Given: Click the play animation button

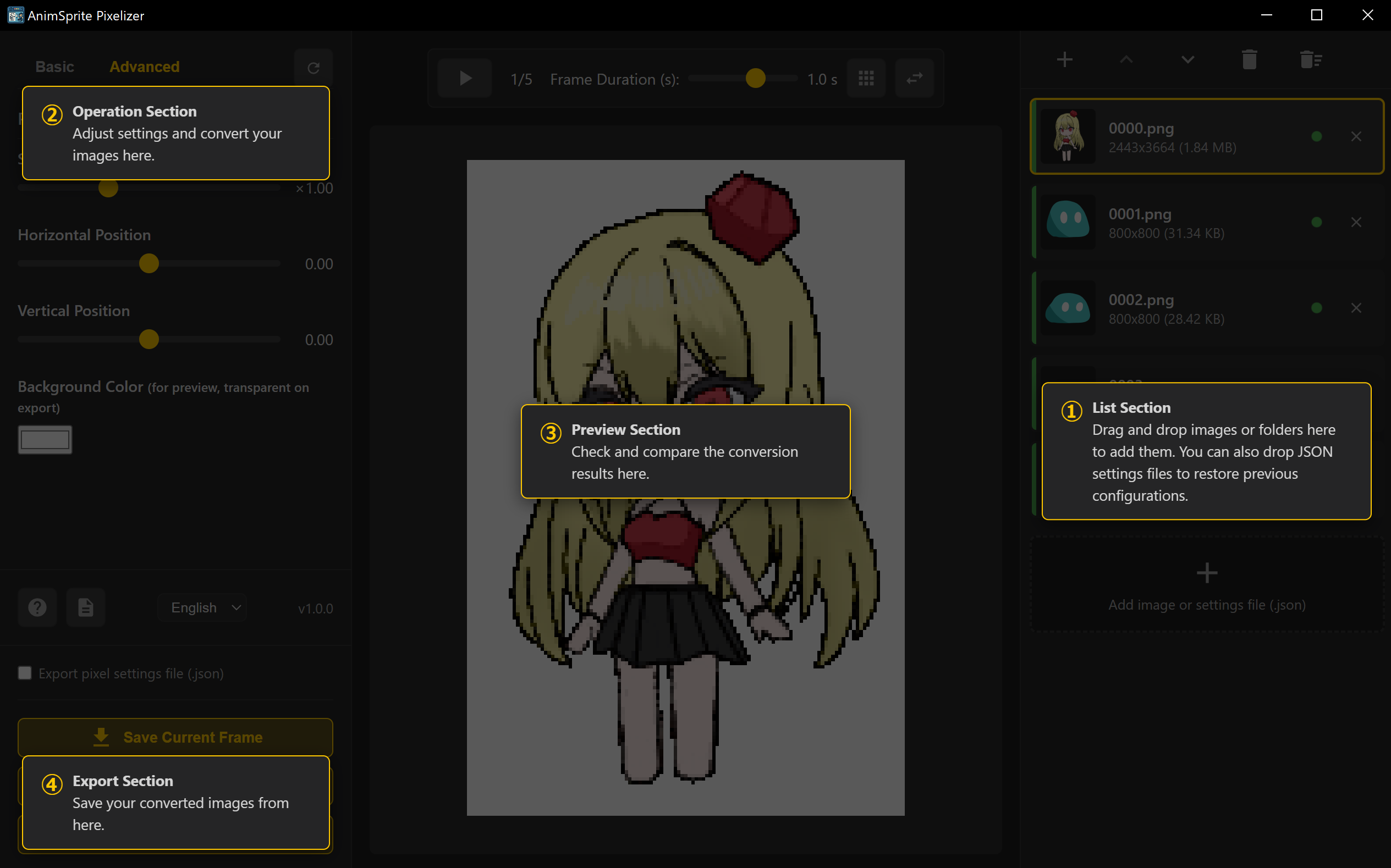Looking at the screenshot, I should pos(465,78).
